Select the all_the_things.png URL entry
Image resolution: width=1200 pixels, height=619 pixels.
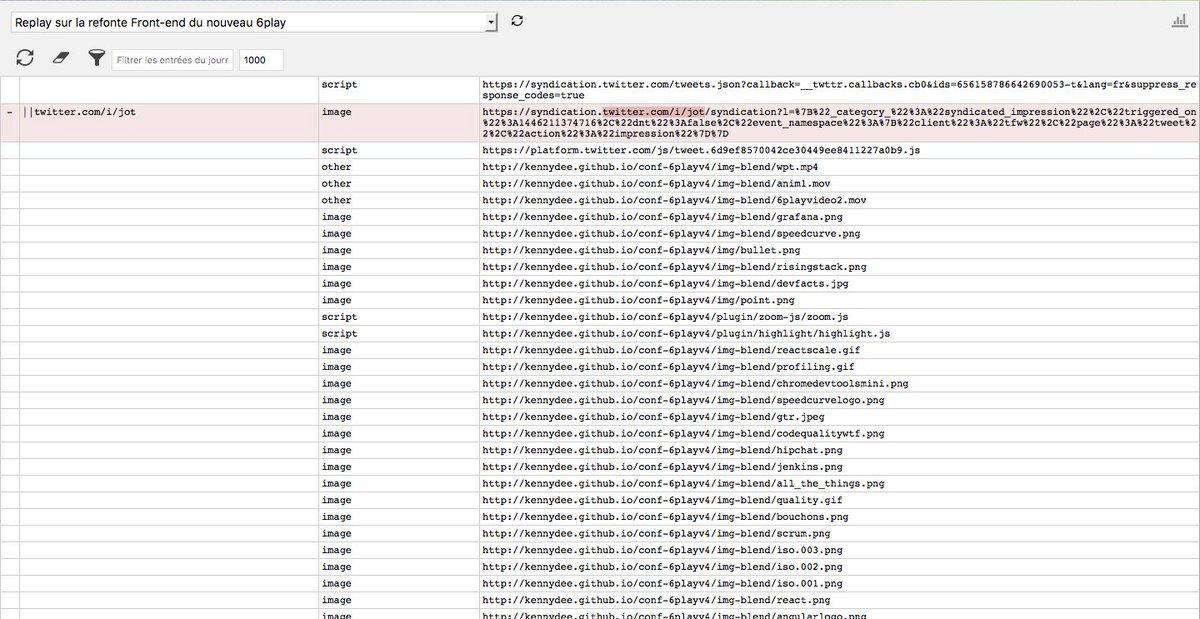click(839, 483)
